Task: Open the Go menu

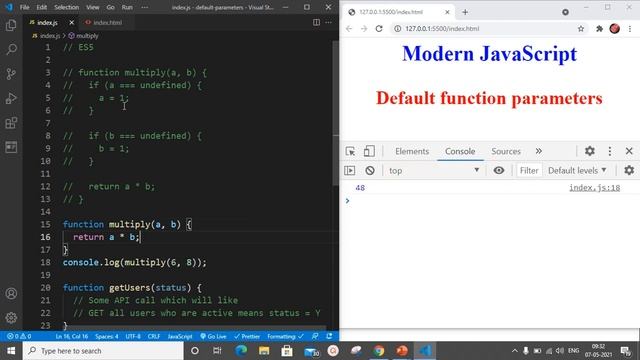Action: click(111, 7)
